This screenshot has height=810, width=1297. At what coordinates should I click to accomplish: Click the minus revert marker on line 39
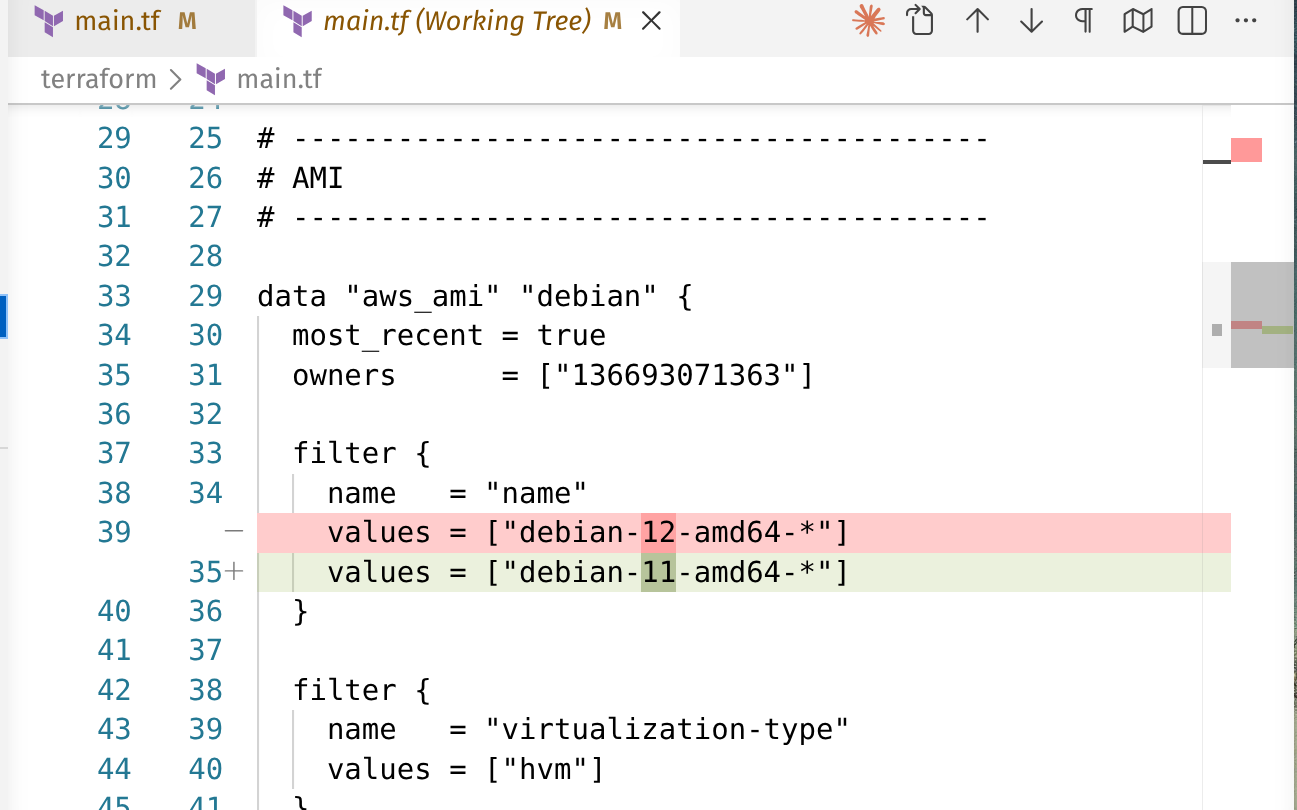(x=234, y=532)
